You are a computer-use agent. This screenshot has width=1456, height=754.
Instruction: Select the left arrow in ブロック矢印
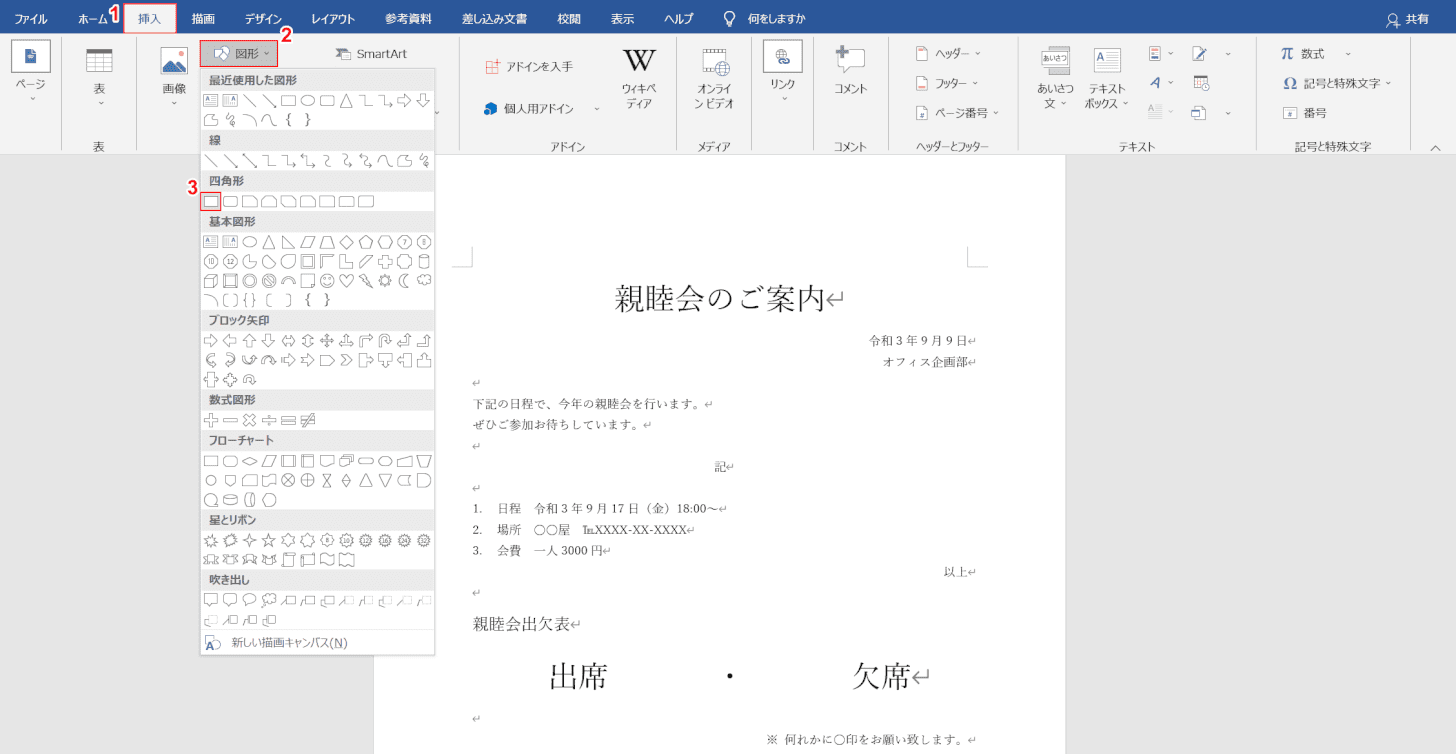tap(230, 341)
